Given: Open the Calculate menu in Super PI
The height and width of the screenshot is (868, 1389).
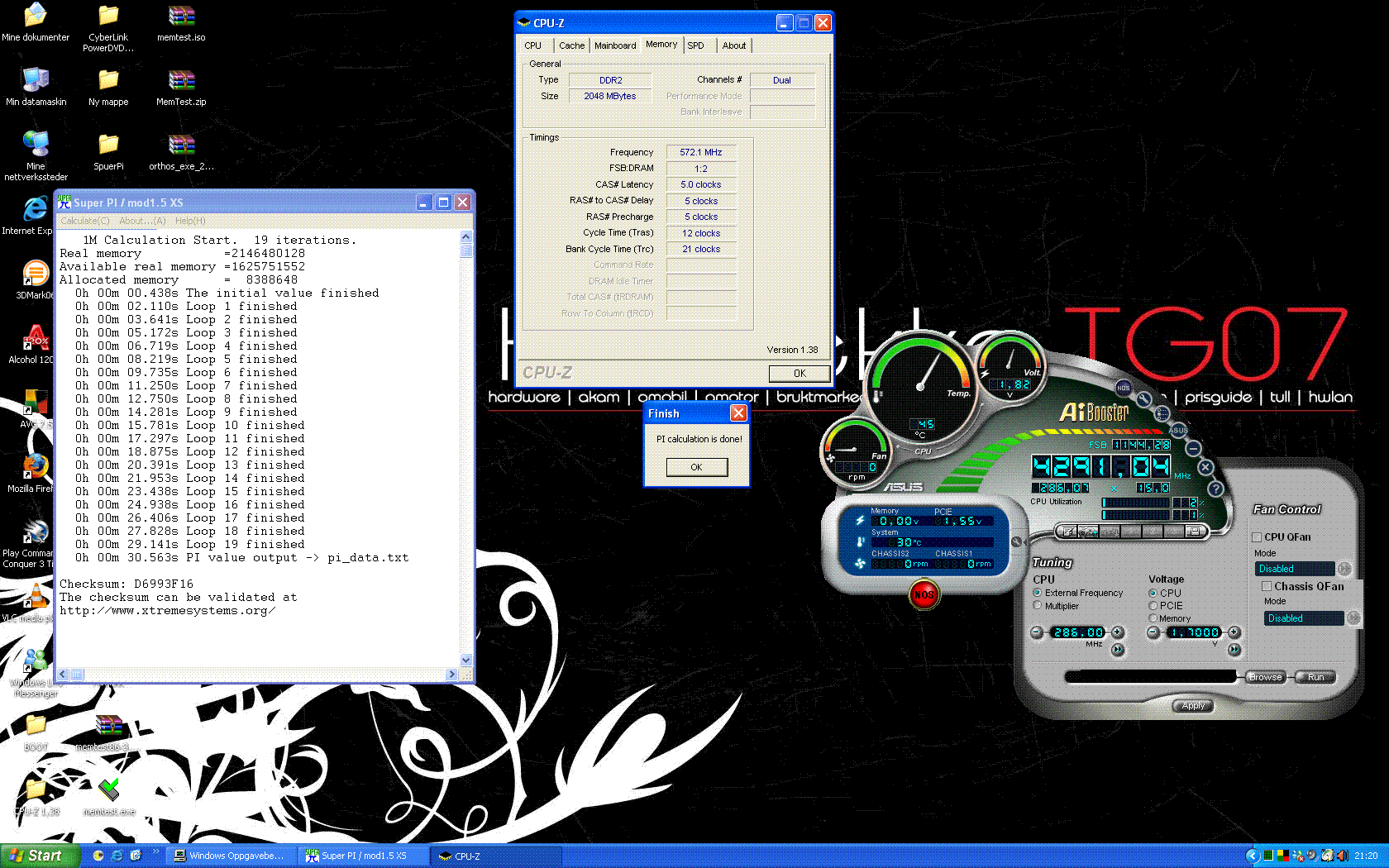Looking at the screenshot, I should click(84, 221).
